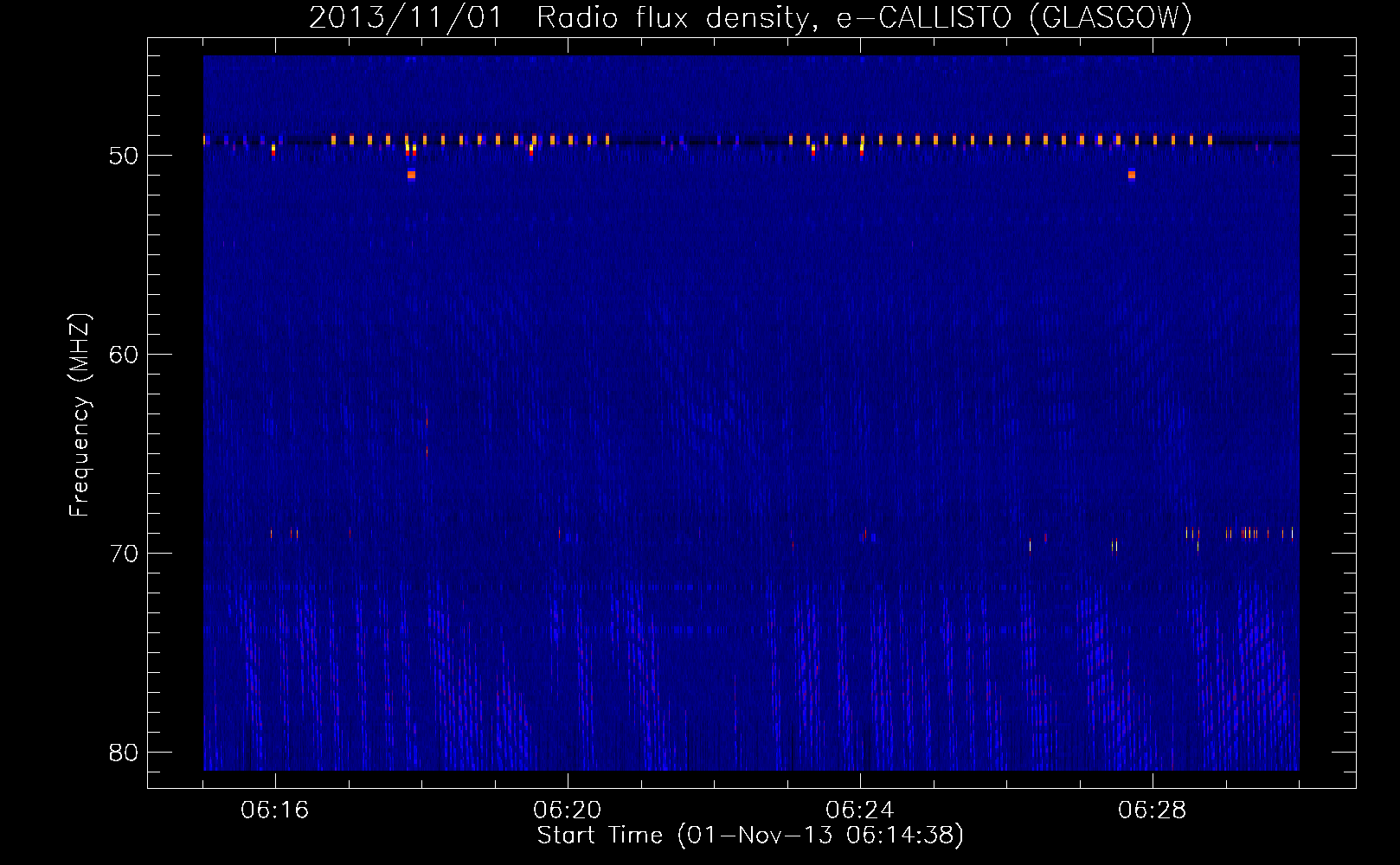Screen dimensions: 1400x865
Task: Click the orange burst marker at 51 MHz near 06:18
Action: (x=411, y=175)
